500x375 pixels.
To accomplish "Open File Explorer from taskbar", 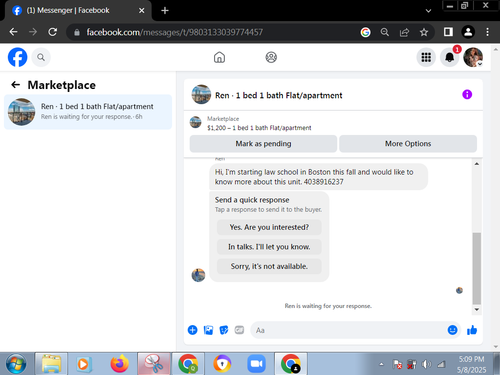I will point(51,364).
